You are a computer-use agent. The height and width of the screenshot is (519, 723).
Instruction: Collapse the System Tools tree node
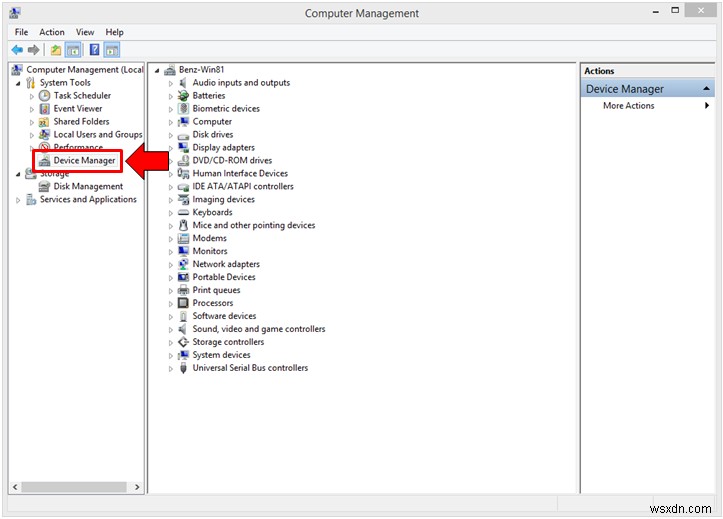pyautogui.click(x=18, y=83)
